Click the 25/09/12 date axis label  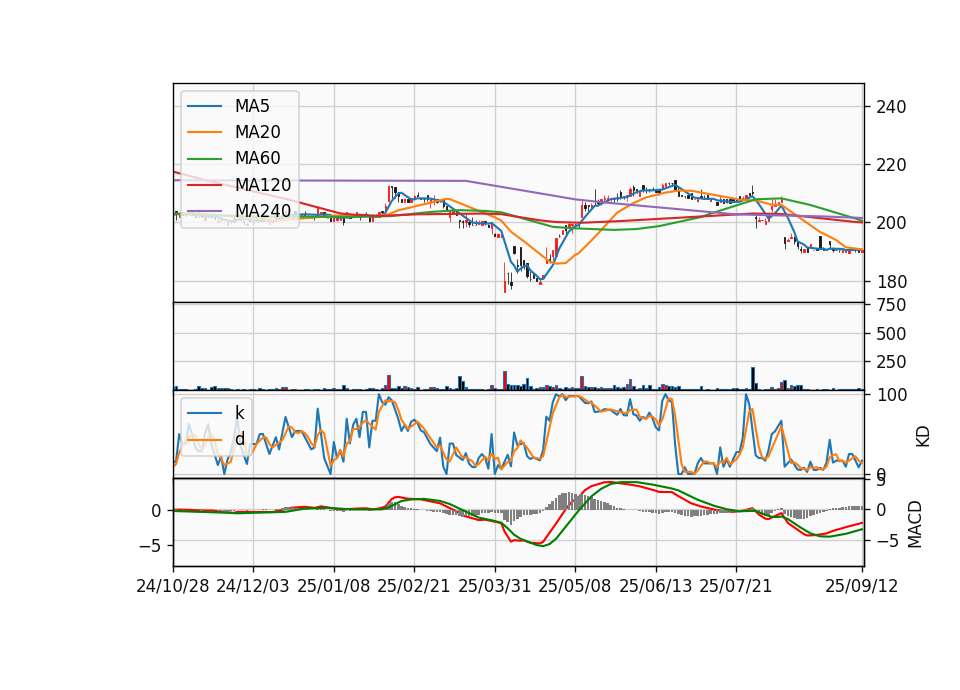coord(862,586)
